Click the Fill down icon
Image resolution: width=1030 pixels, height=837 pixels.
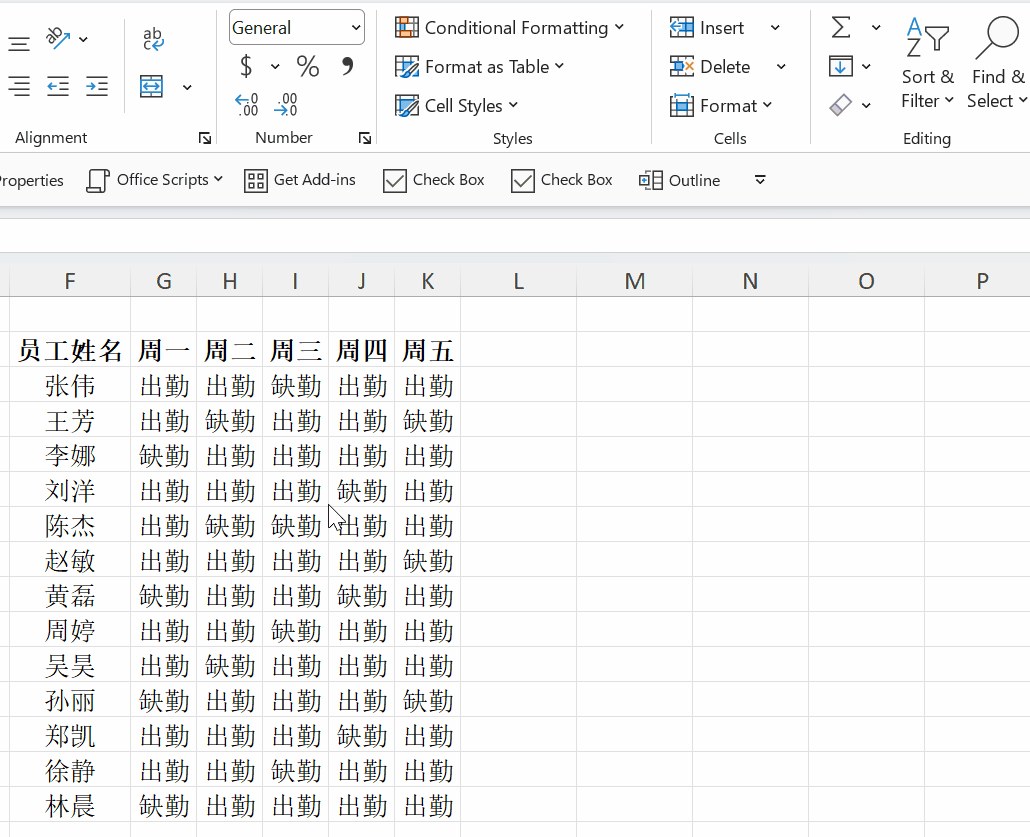(x=841, y=66)
